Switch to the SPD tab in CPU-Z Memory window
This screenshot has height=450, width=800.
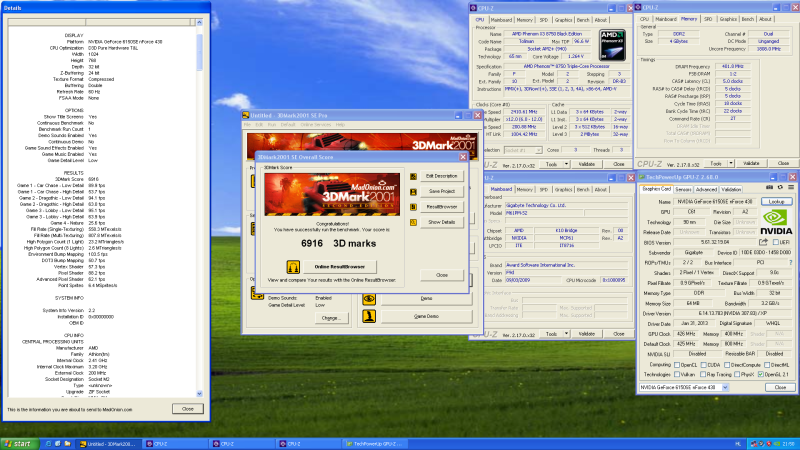(708, 19)
